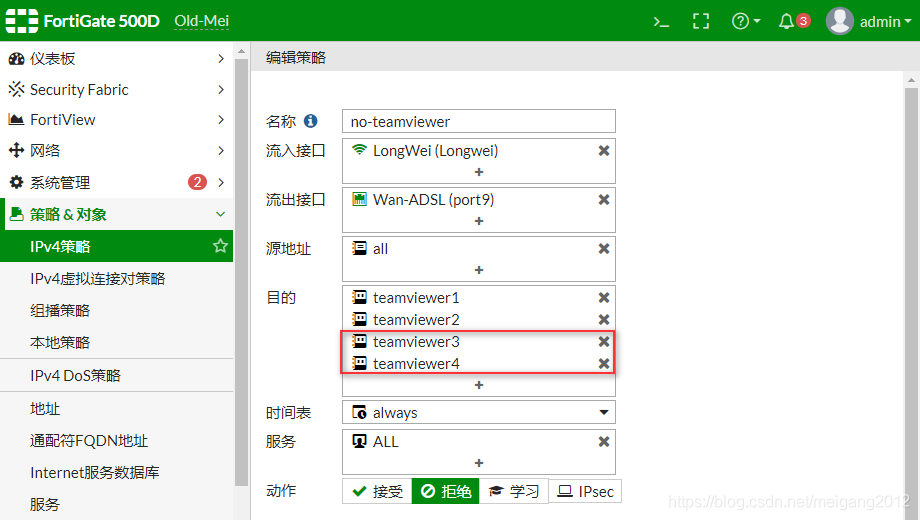Expand the FortiView menu
This screenshot has height=520, width=920.
[116, 120]
